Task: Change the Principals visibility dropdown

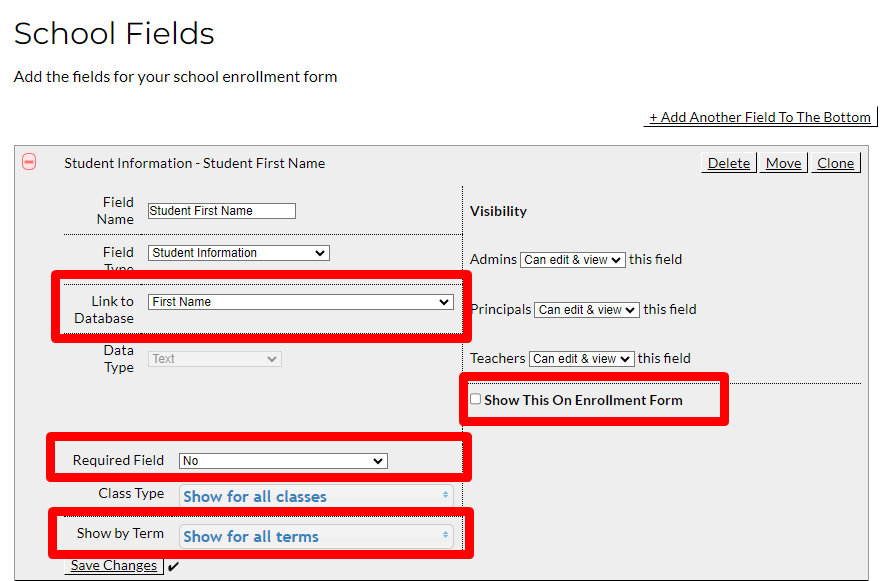Action: (x=586, y=309)
